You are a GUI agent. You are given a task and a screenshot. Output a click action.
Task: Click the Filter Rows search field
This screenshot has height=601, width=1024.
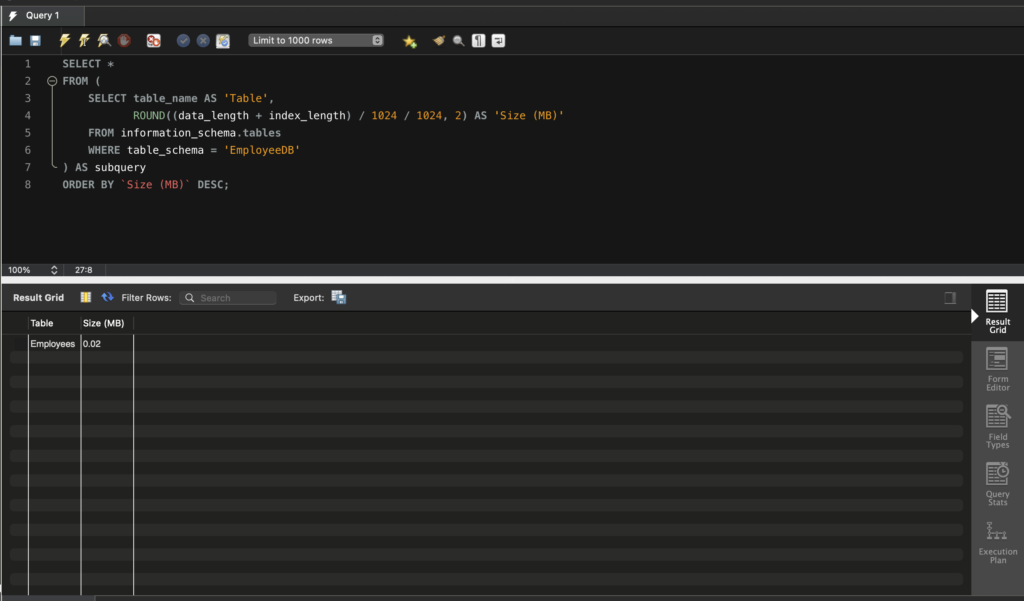pyautogui.click(x=236, y=298)
